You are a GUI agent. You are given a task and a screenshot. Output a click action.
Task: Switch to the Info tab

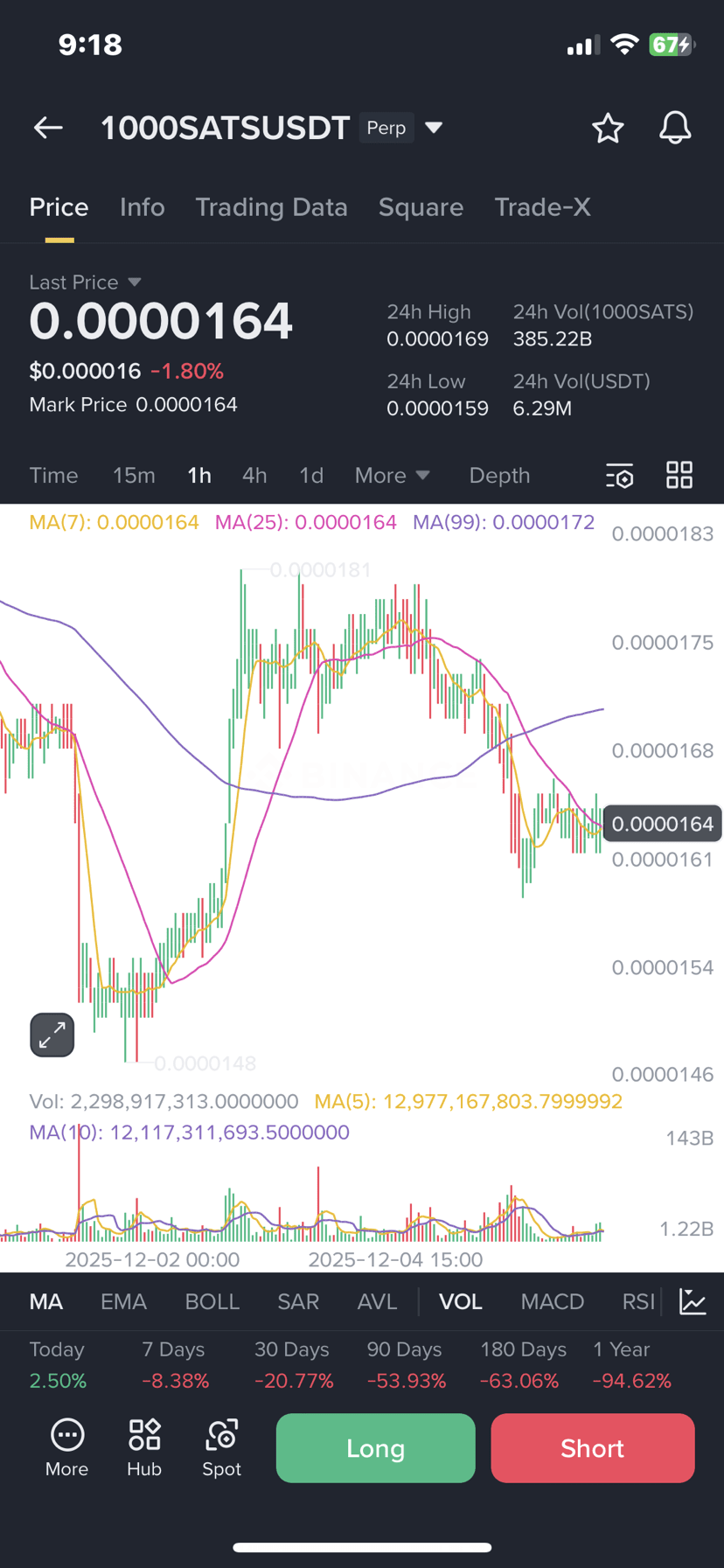click(x=142, y=207)
